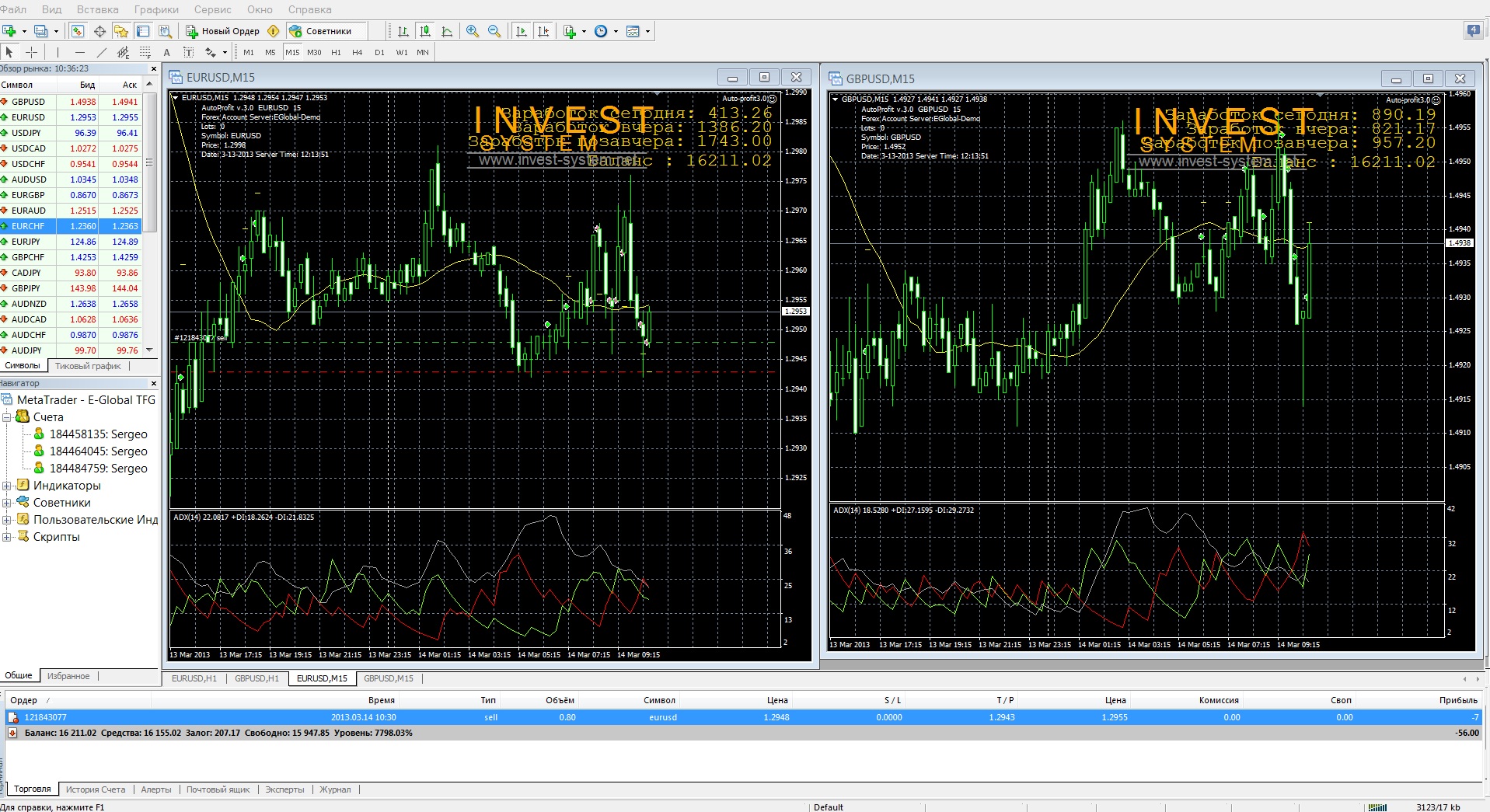Screen dimensions: 1490x812
Task: Set timeframe to H4
Action: pos(357,52)
